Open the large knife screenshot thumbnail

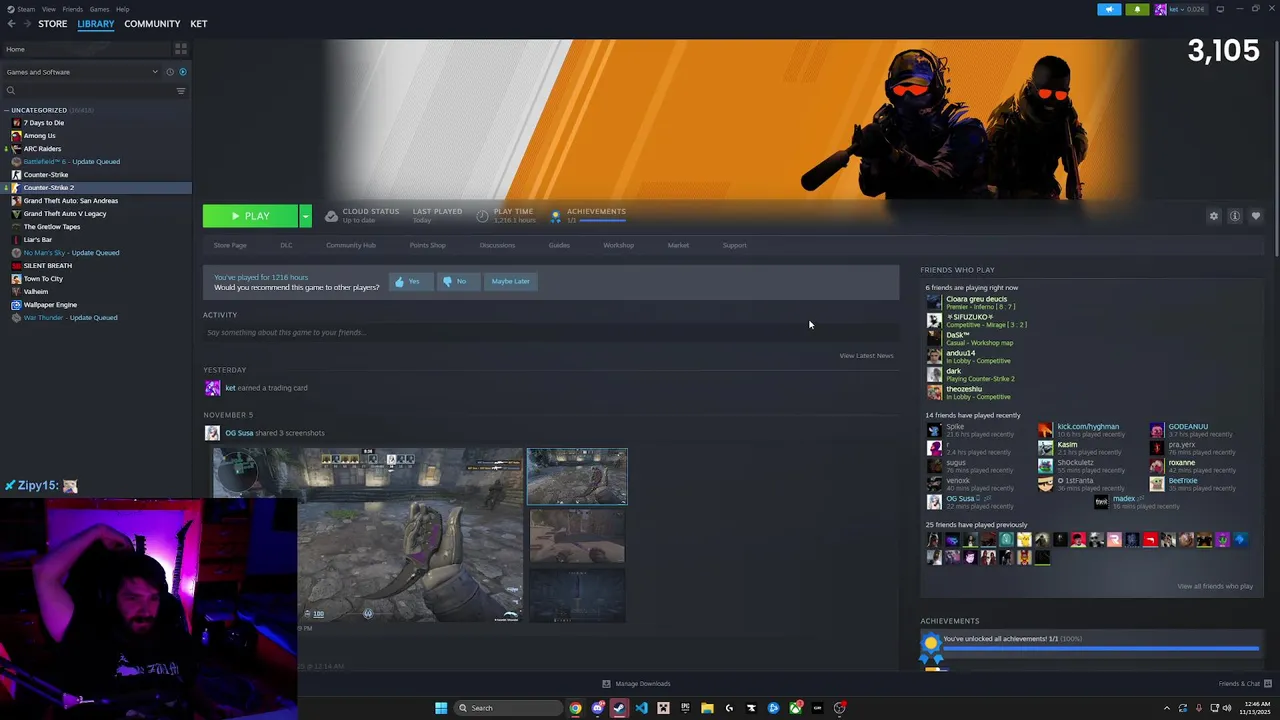368,535
